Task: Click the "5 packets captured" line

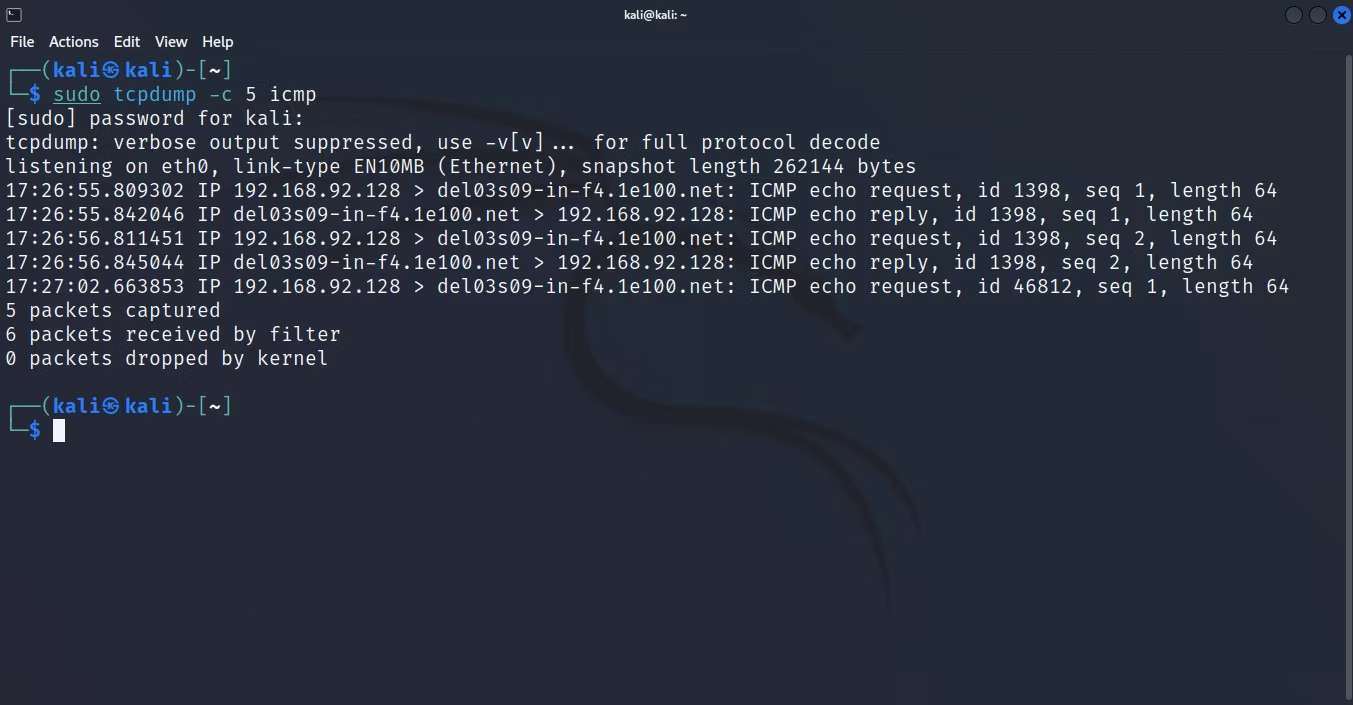Action: click(x=113, y=311)
